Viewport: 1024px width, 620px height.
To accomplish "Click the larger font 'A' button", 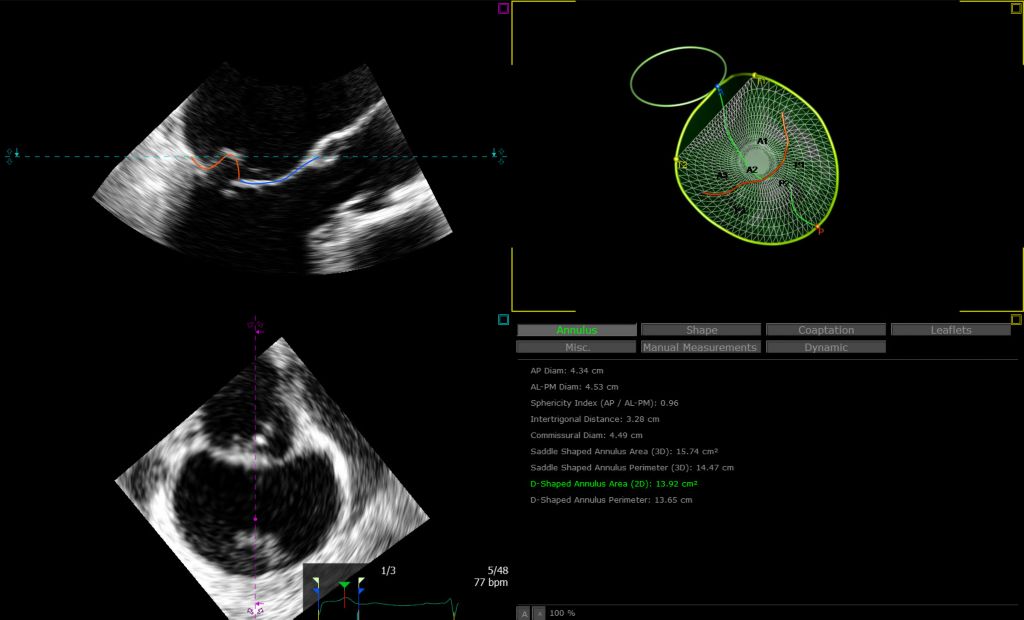I will pyautogui.click(x=524, y=613).
